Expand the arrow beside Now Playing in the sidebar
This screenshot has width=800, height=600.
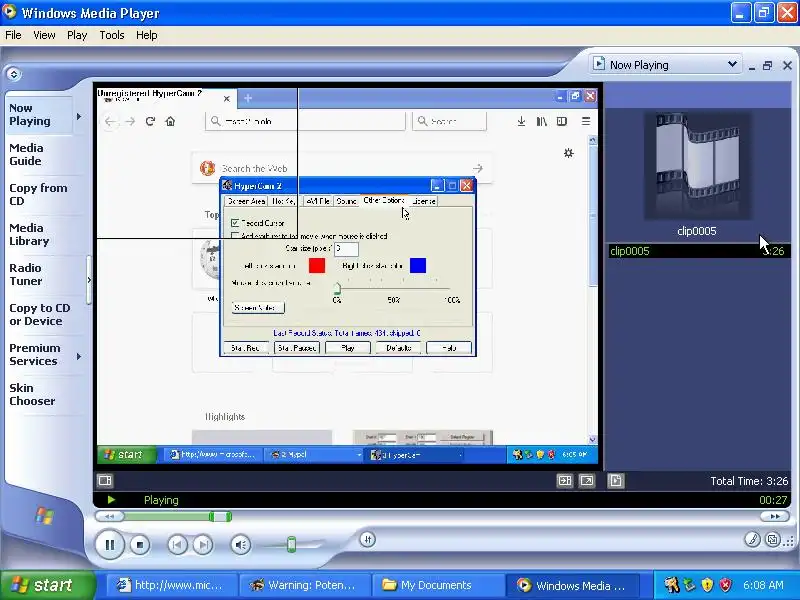pos(79,116)
